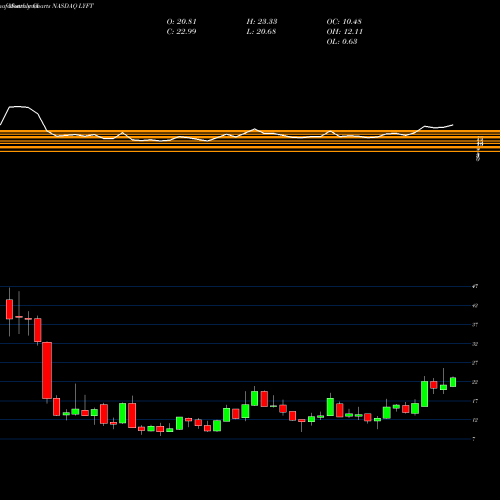Select the tall green candle rising to 22
This screenshot has height=500, width=500.
click(425, 394)
